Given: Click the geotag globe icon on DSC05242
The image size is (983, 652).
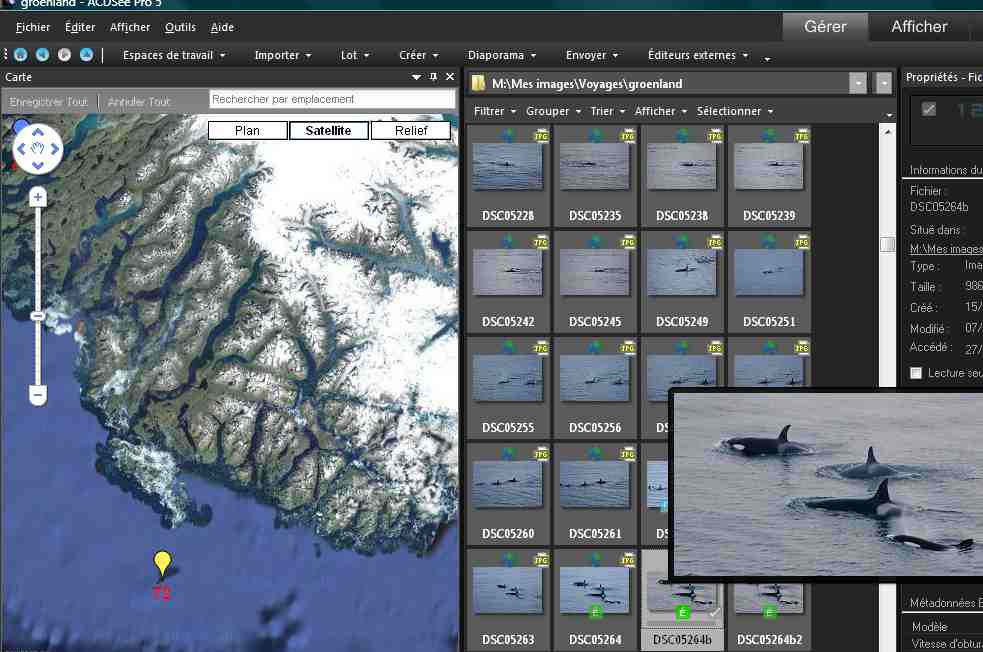Looking at the screenshot, I should [x=508, y=241].
